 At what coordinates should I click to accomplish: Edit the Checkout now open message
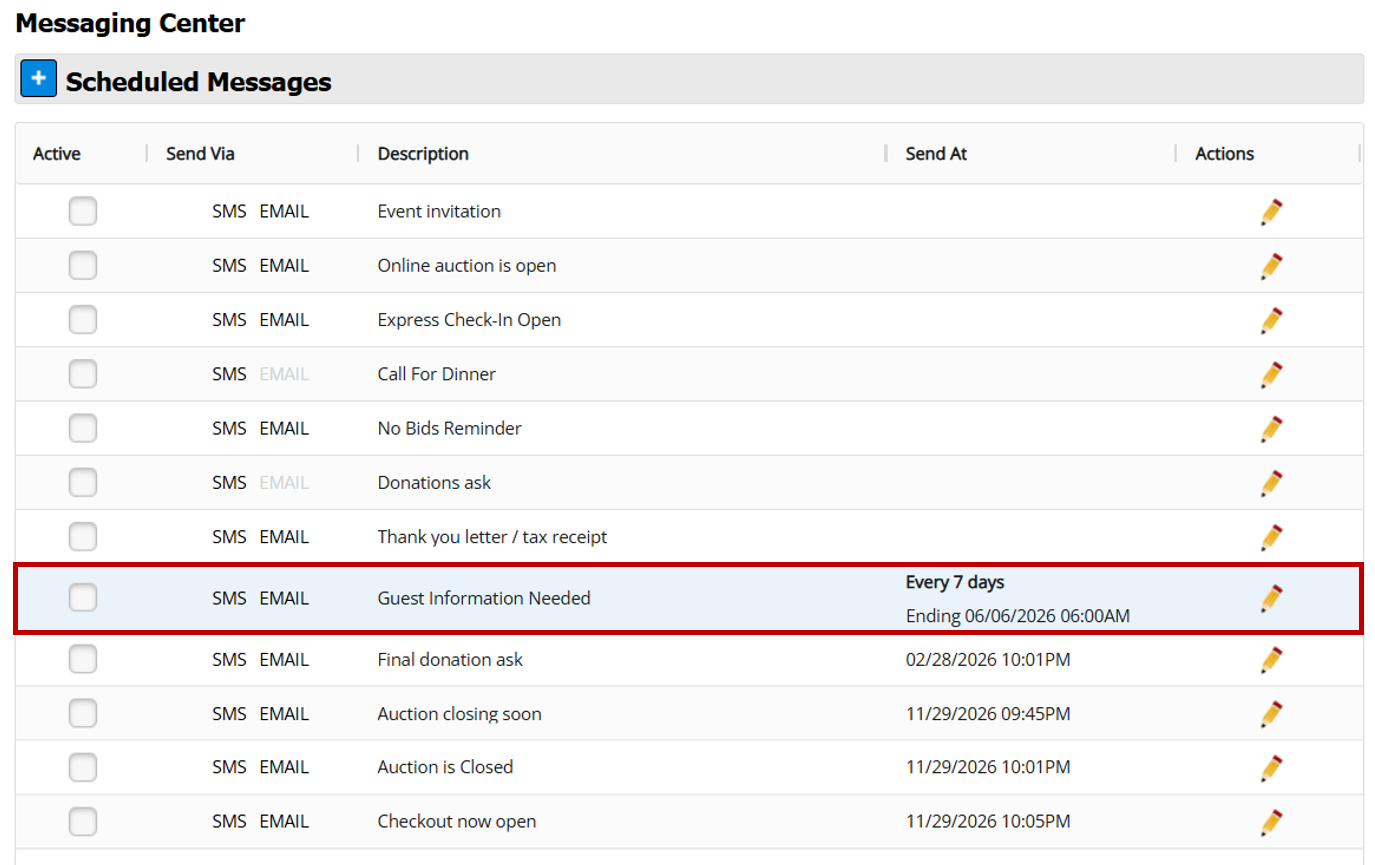[1271, 822]
